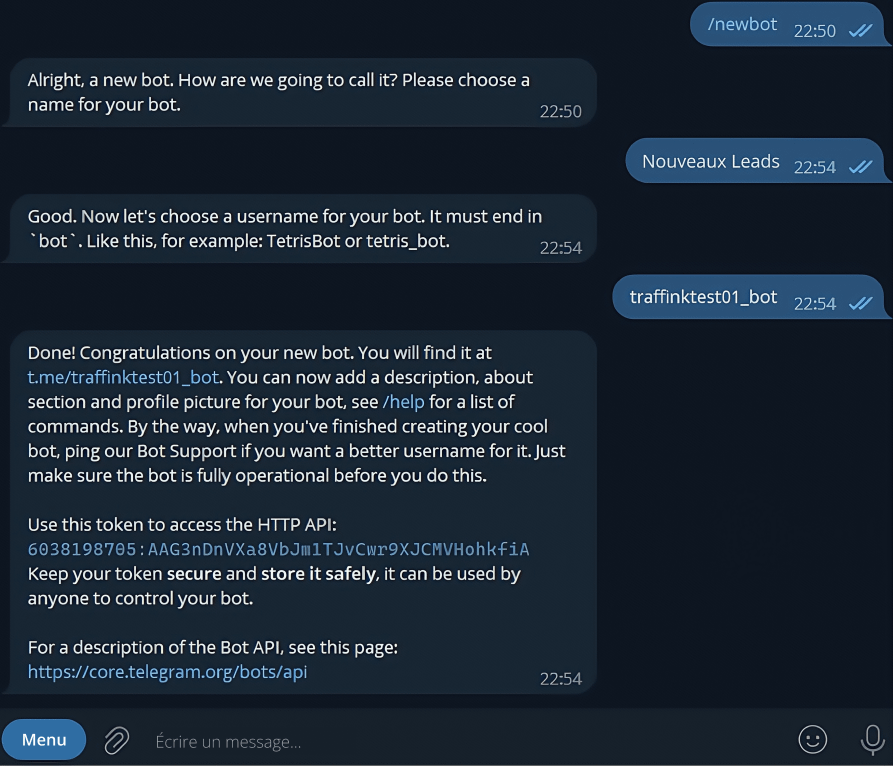Select the traffinktest01_bot sent message
This screenshot has height=766, width=893.
point(703,297)
